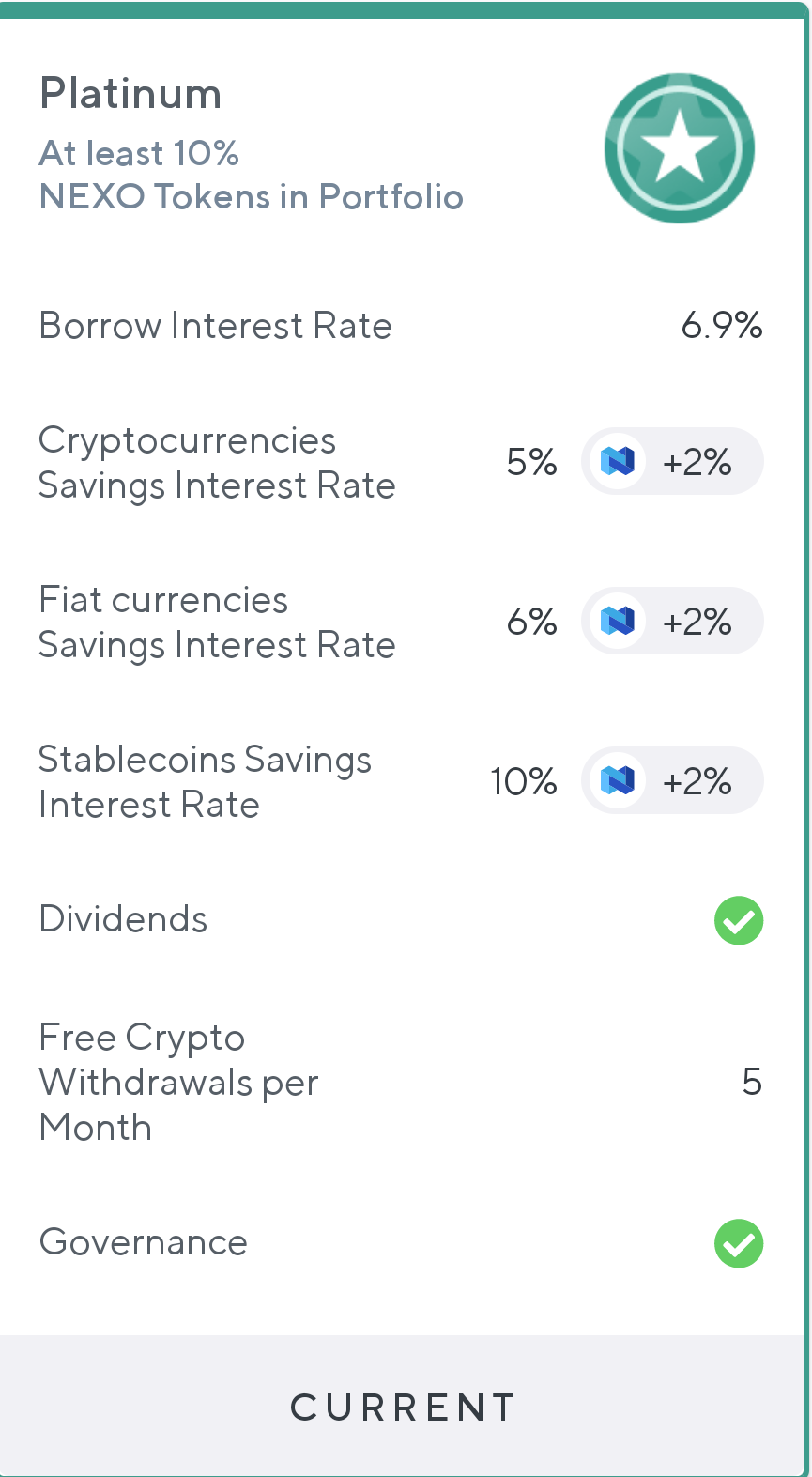The height and width of the screenshot is (1477, 812).
Task: Click the +2% bonus pill for Cryptocurrencies
Action: [672, 461]
